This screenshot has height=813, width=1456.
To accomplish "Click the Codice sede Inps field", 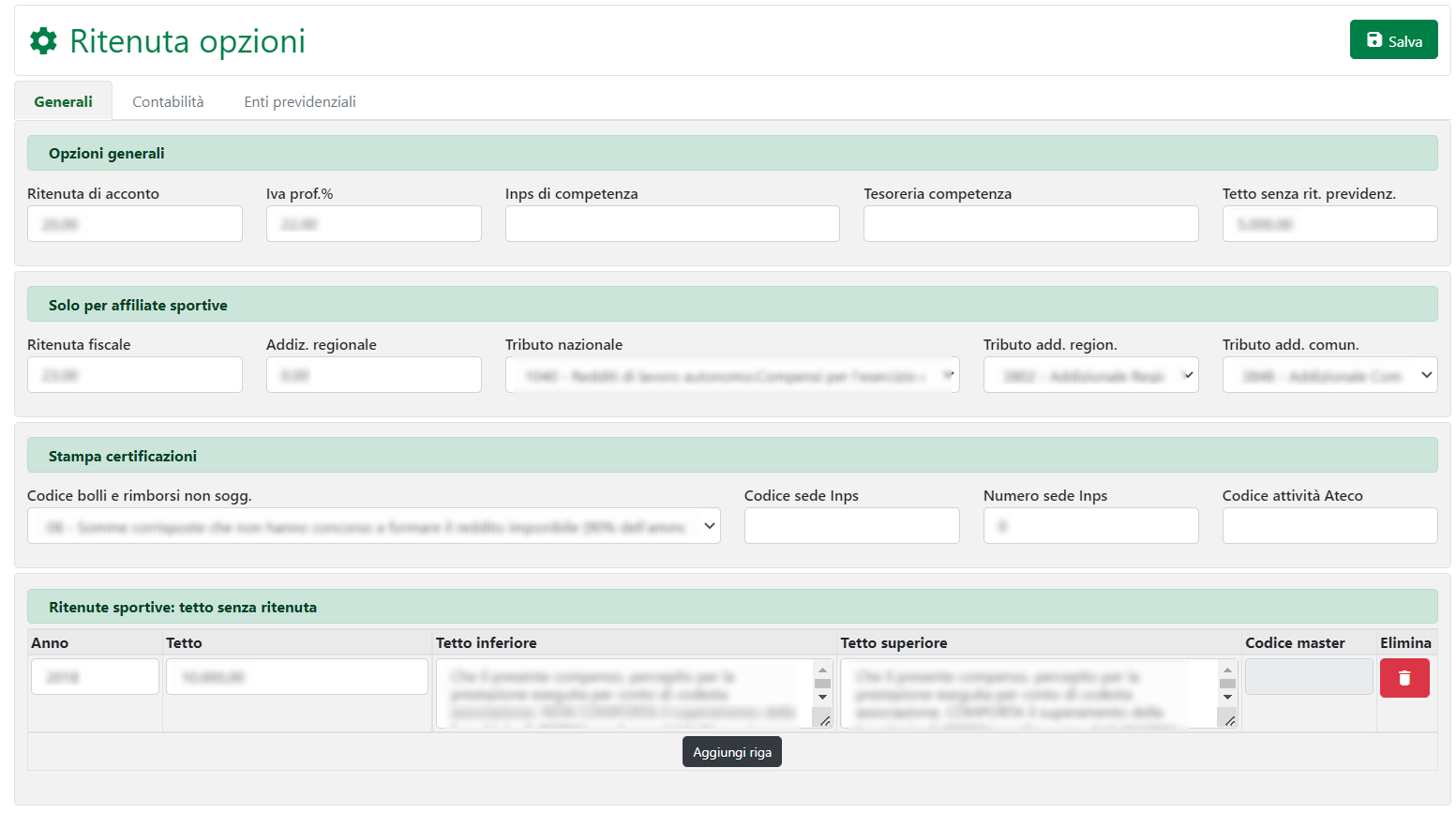I will pyautogui.click(x=851, y=526).
